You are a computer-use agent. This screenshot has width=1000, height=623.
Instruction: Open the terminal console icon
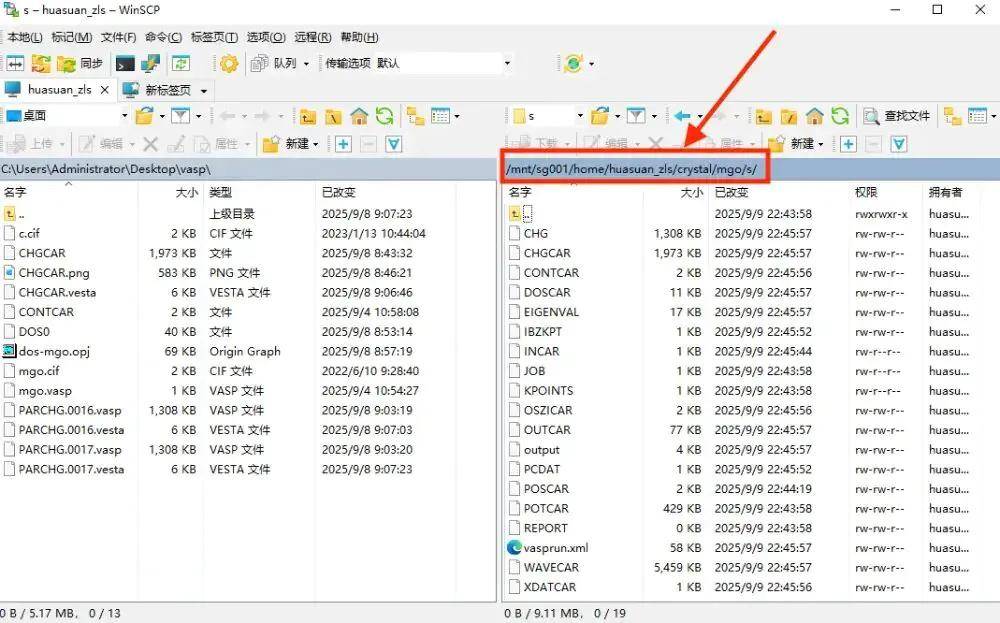tap(126, 63)
